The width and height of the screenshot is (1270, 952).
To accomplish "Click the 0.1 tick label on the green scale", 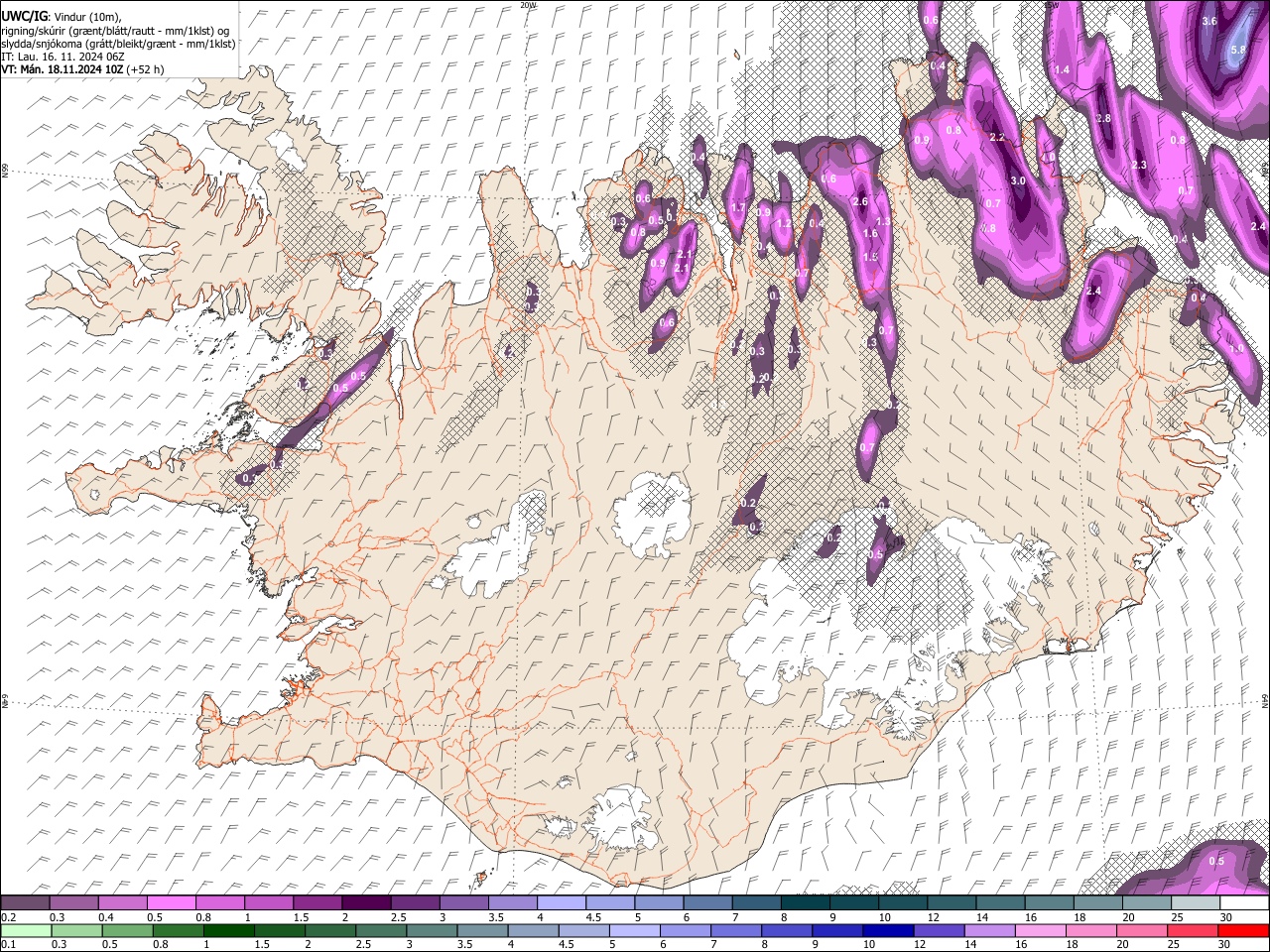I will (x=8, y=945).
